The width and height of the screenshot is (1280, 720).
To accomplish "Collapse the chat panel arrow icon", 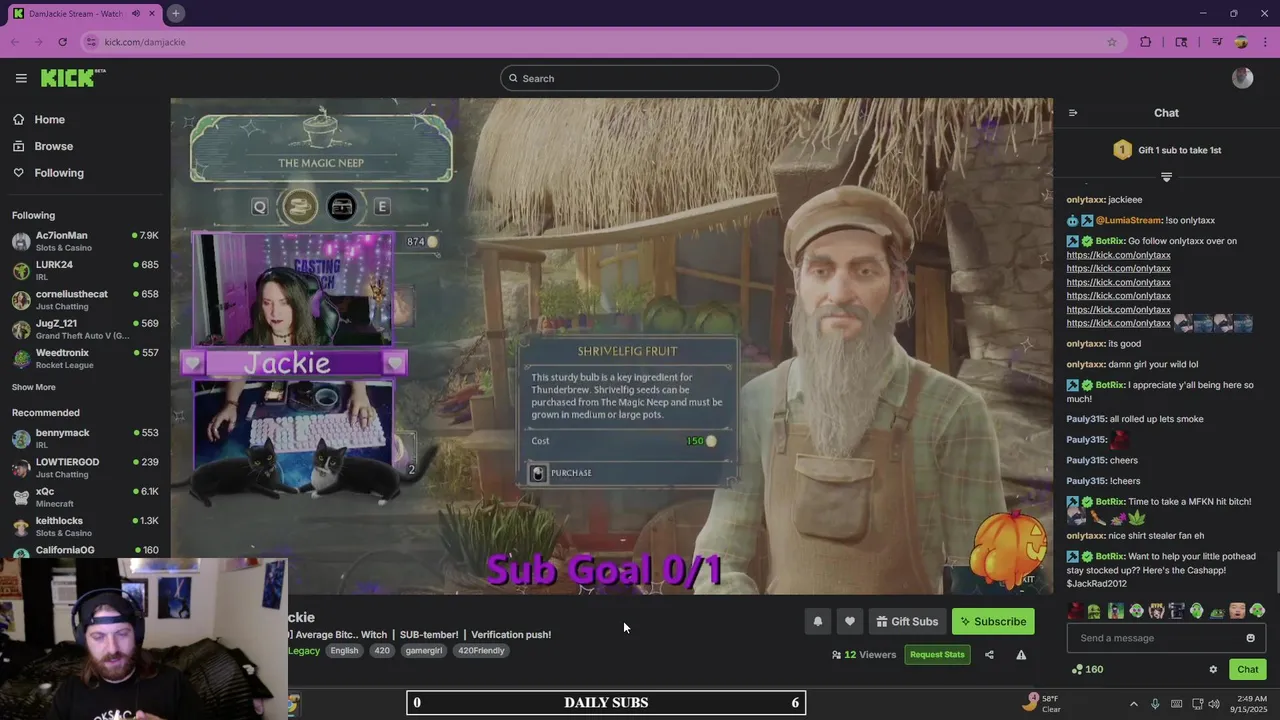I will click(x=1073, y=113).
